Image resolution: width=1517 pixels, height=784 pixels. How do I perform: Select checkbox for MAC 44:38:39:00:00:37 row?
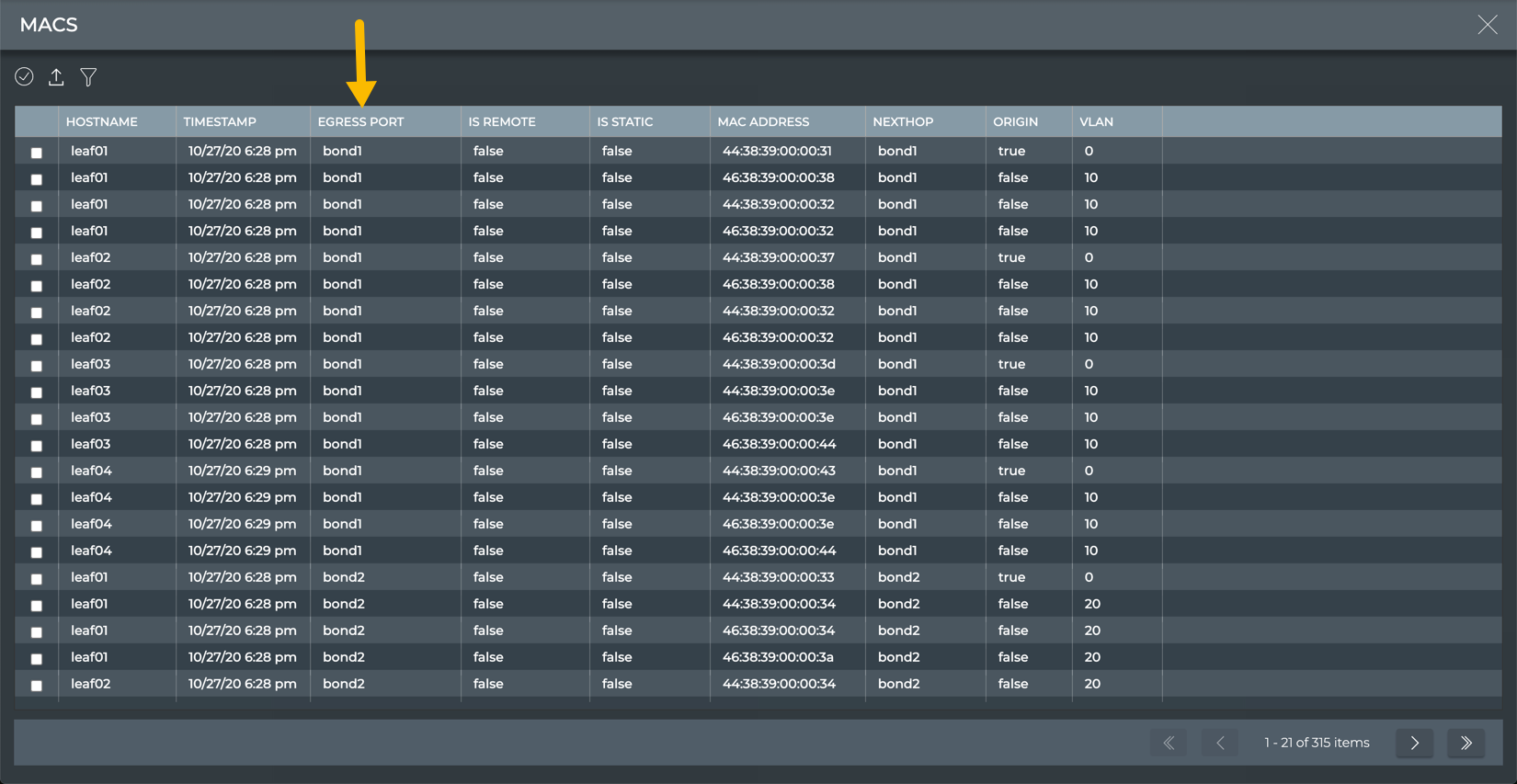pyautogui.click(x=37, y=259)
